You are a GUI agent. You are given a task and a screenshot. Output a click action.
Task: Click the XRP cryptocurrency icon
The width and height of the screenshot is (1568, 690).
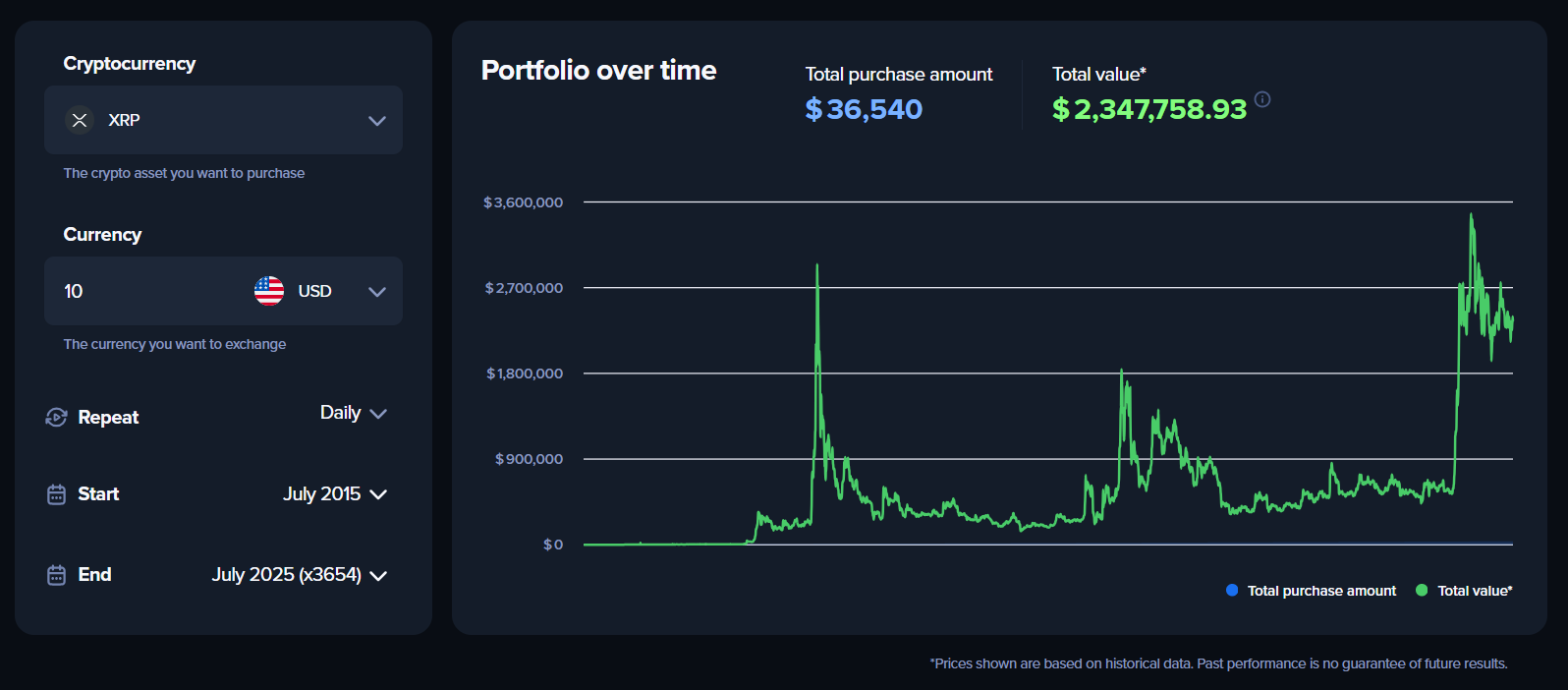(79, 120)
